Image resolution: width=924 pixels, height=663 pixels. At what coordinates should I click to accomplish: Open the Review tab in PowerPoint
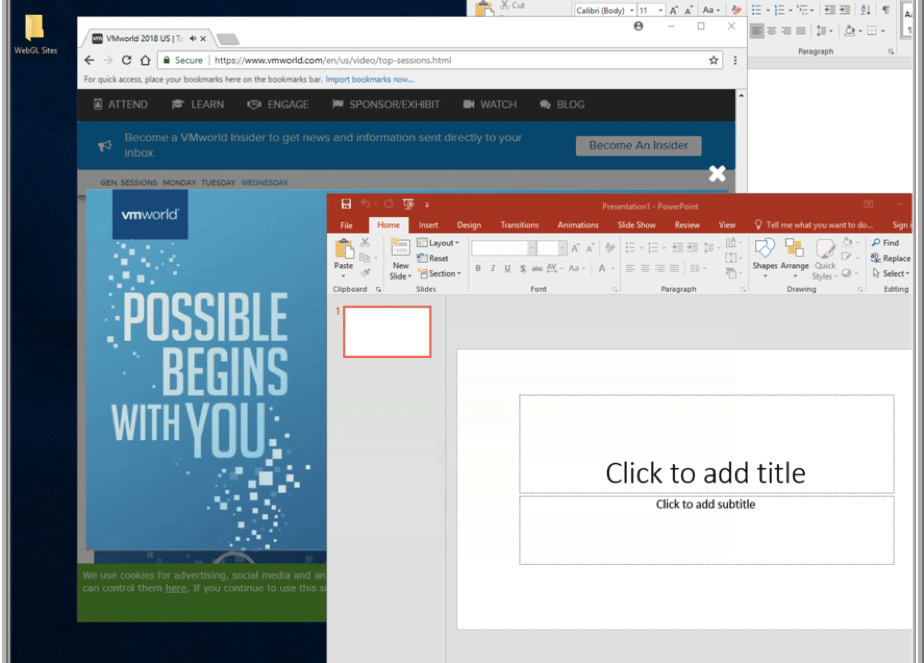pos(687,225)
